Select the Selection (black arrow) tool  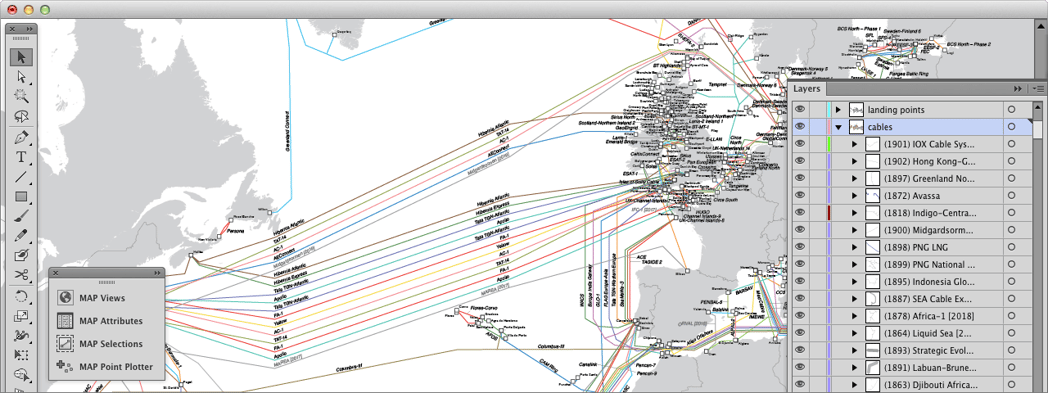click(21, 57)
